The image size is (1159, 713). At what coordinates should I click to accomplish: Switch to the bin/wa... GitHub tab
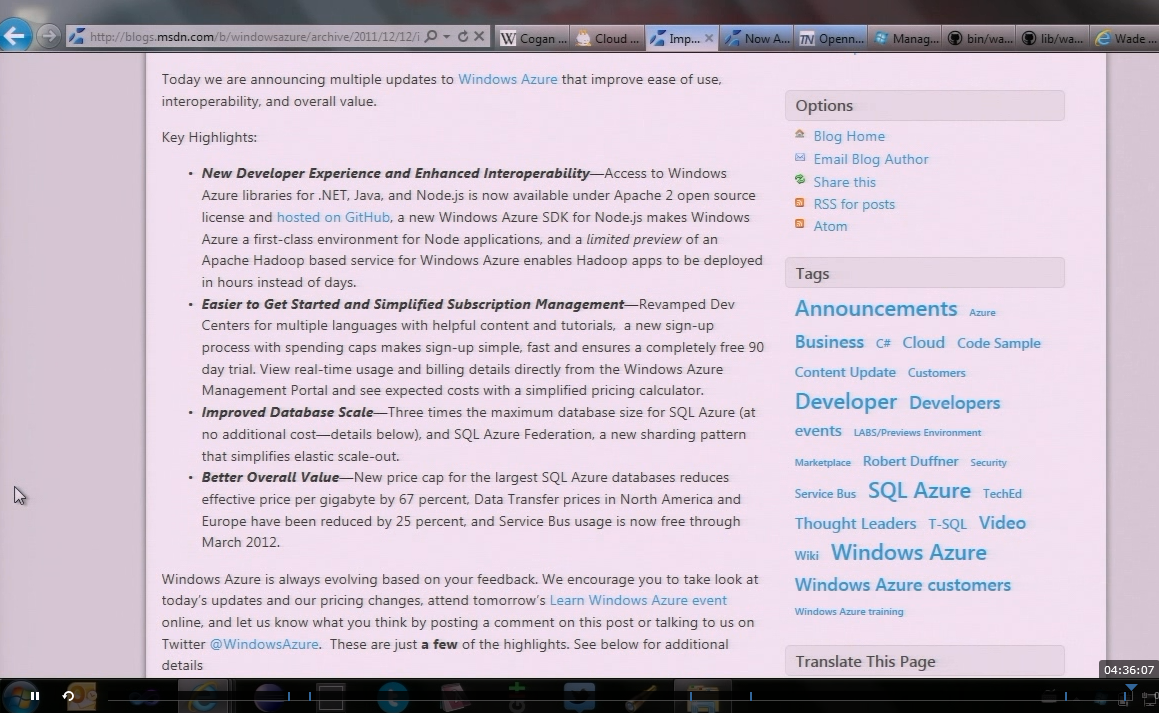click(x=980, y=38)
